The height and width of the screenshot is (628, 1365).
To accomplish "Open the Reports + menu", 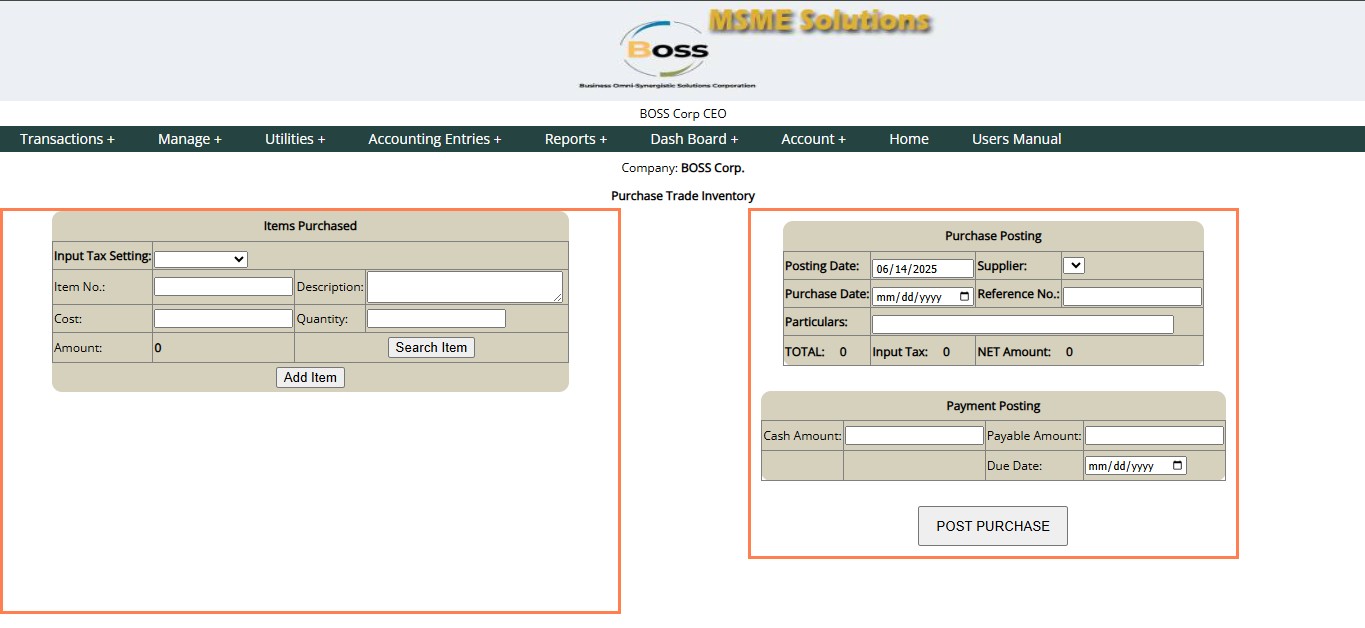I will 576,139.
